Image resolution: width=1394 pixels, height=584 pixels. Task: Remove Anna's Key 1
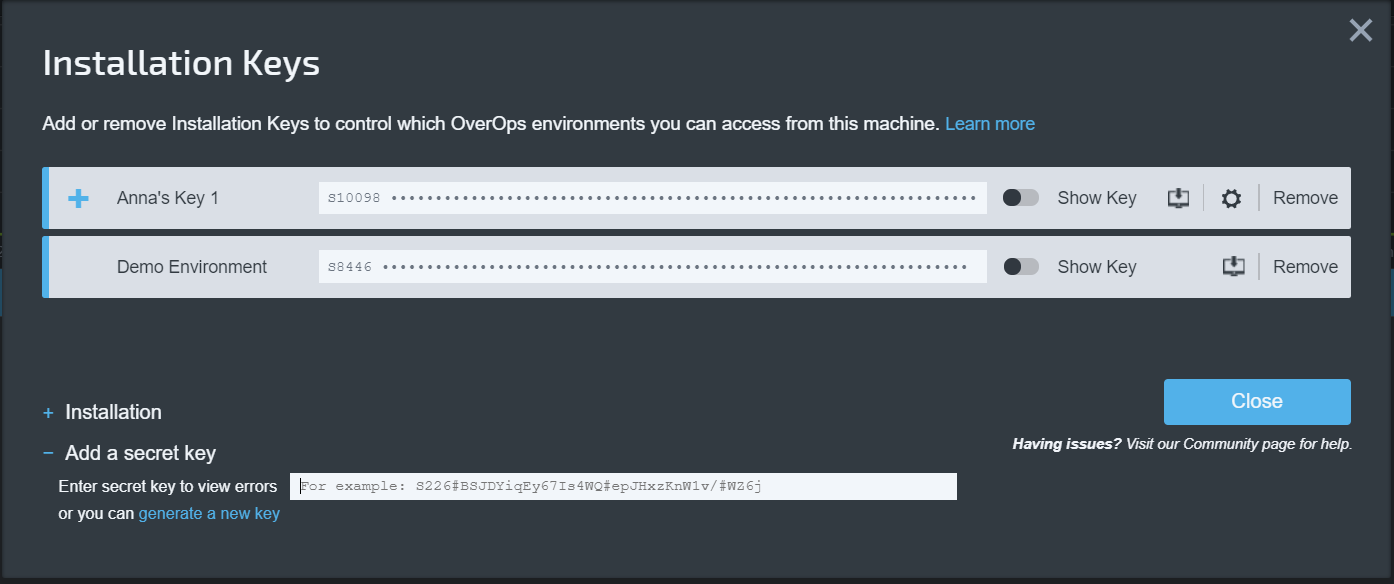pos(1305,198)
